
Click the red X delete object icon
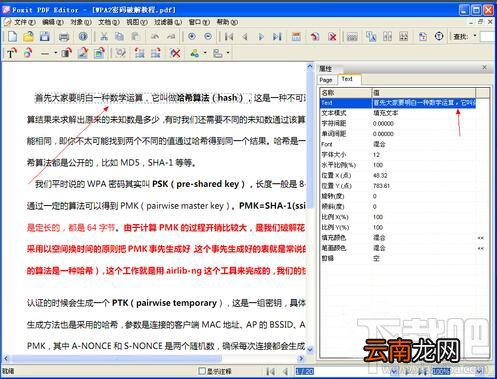[175, 53]
